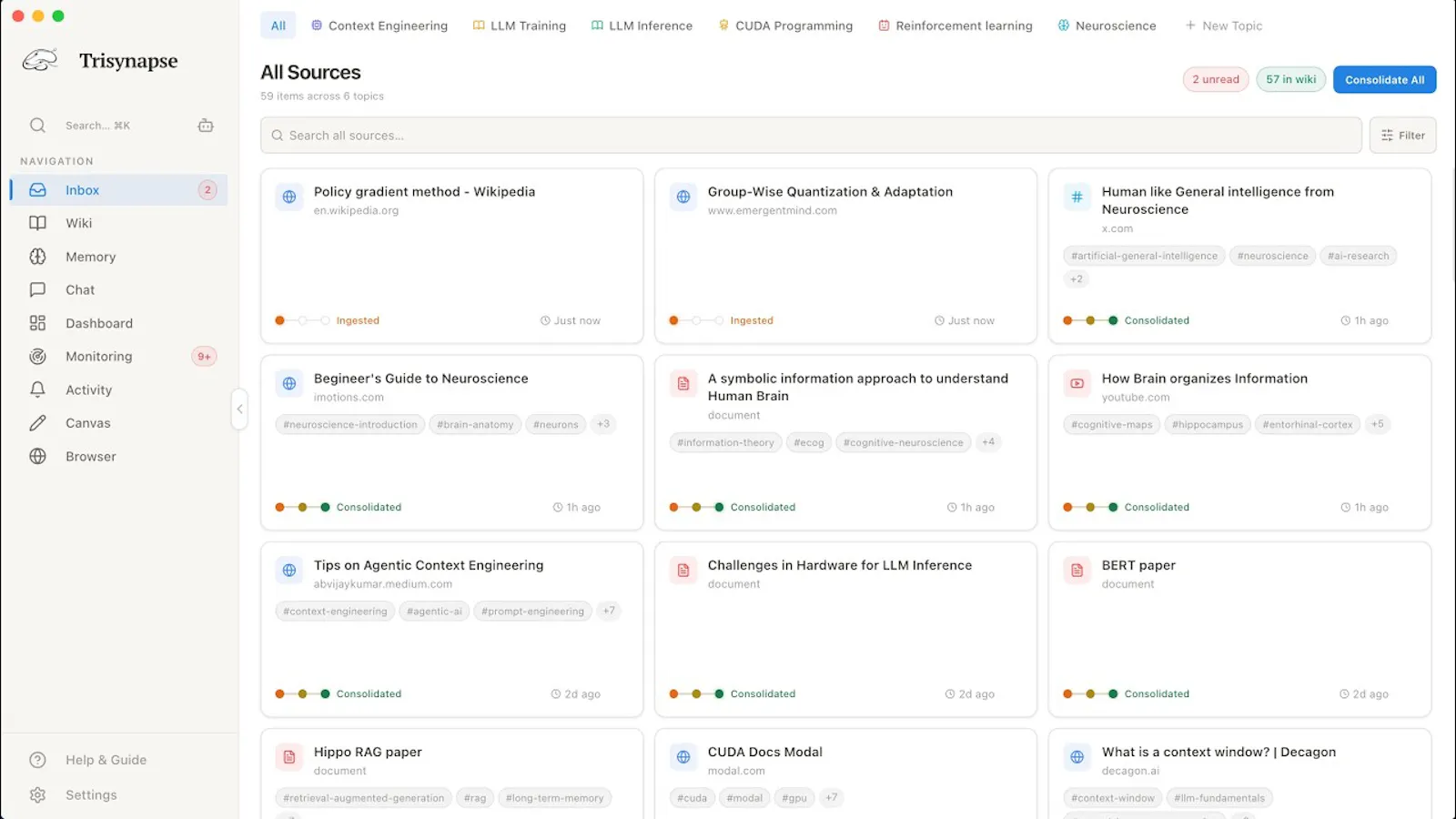Click the globe icon on Tips on Agentic Context Engineering
Image resolution: width=1456 pixels, height=819 pixels.
tap(289, 571)
